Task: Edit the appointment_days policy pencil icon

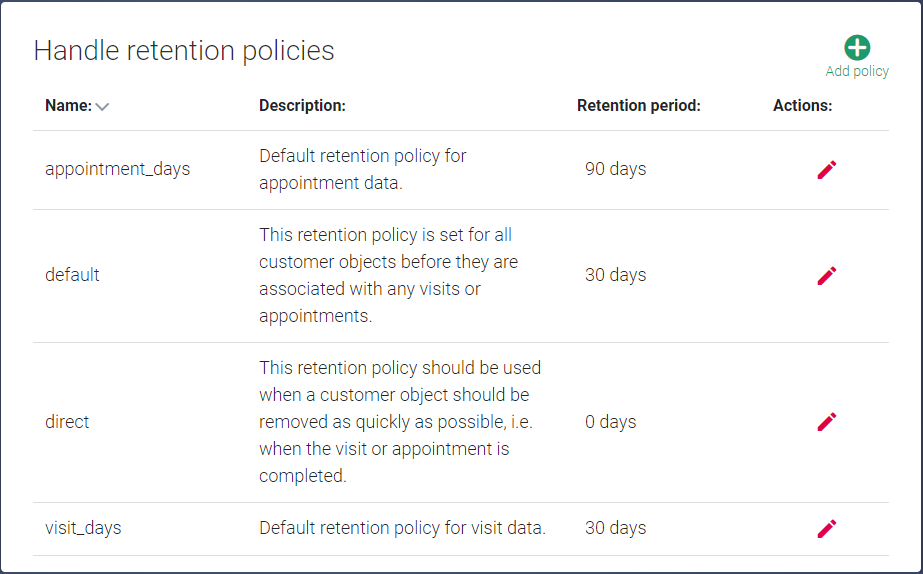Action: coord(826,170)
